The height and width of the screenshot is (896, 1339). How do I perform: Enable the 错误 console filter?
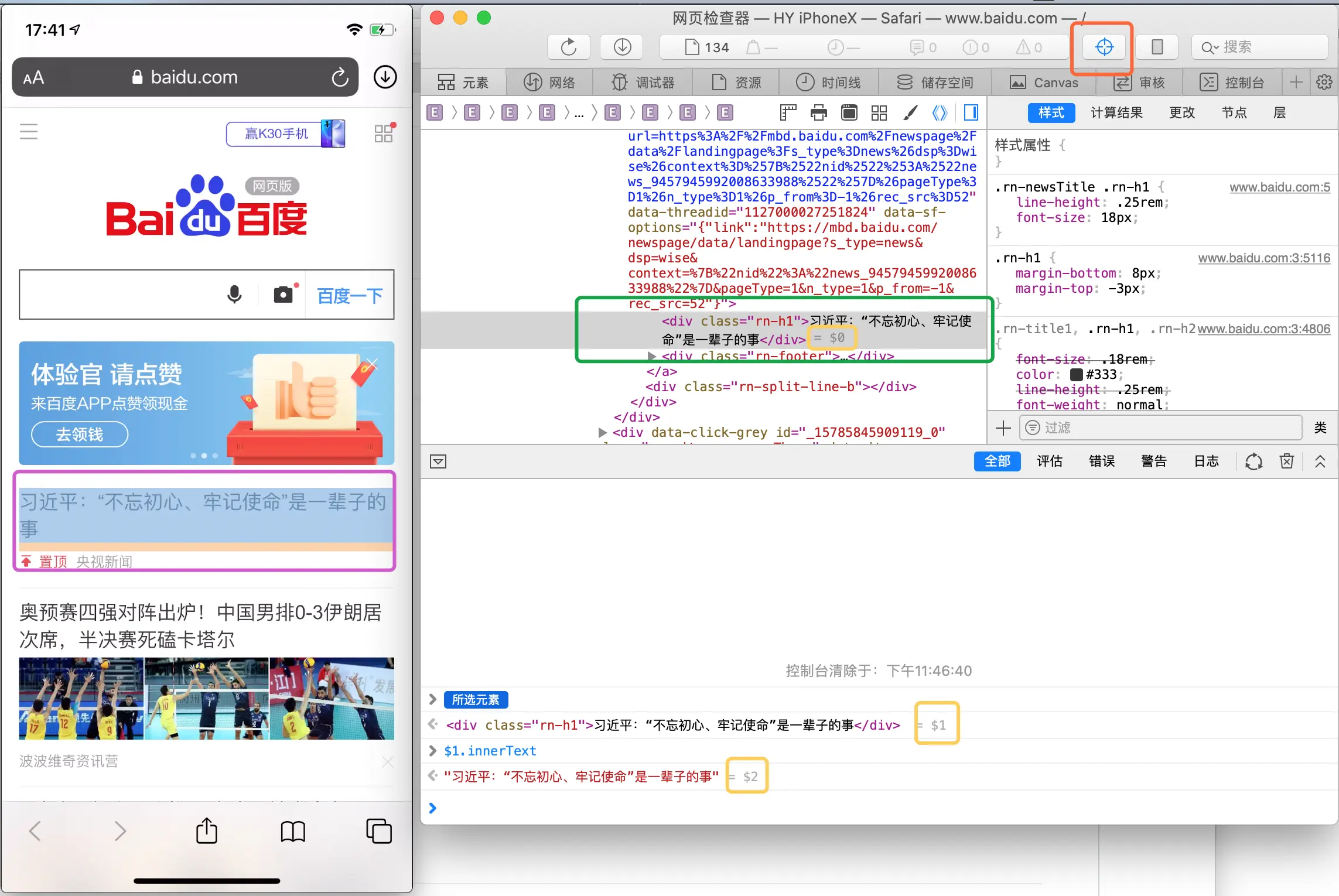point(1102,461)
